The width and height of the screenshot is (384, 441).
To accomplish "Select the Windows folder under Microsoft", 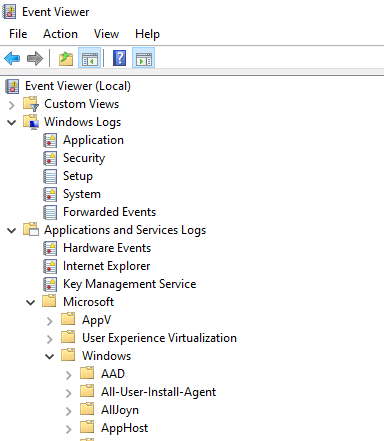I will [x=106, y=356].
